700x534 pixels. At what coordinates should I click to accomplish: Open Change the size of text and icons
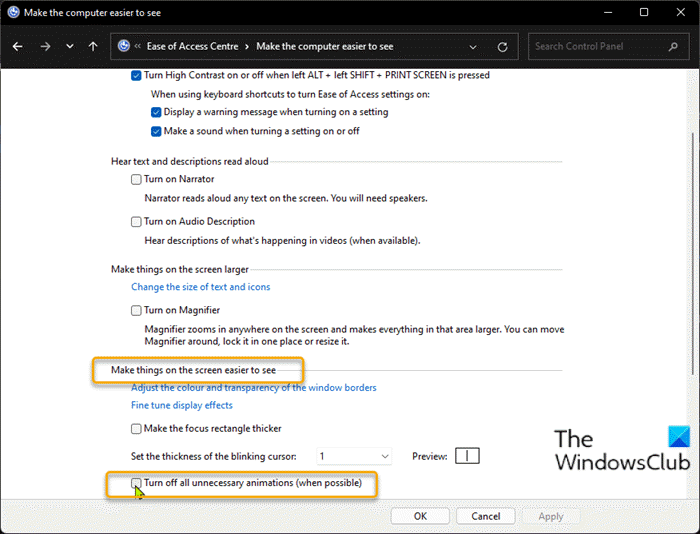click(x=200, y=287)
